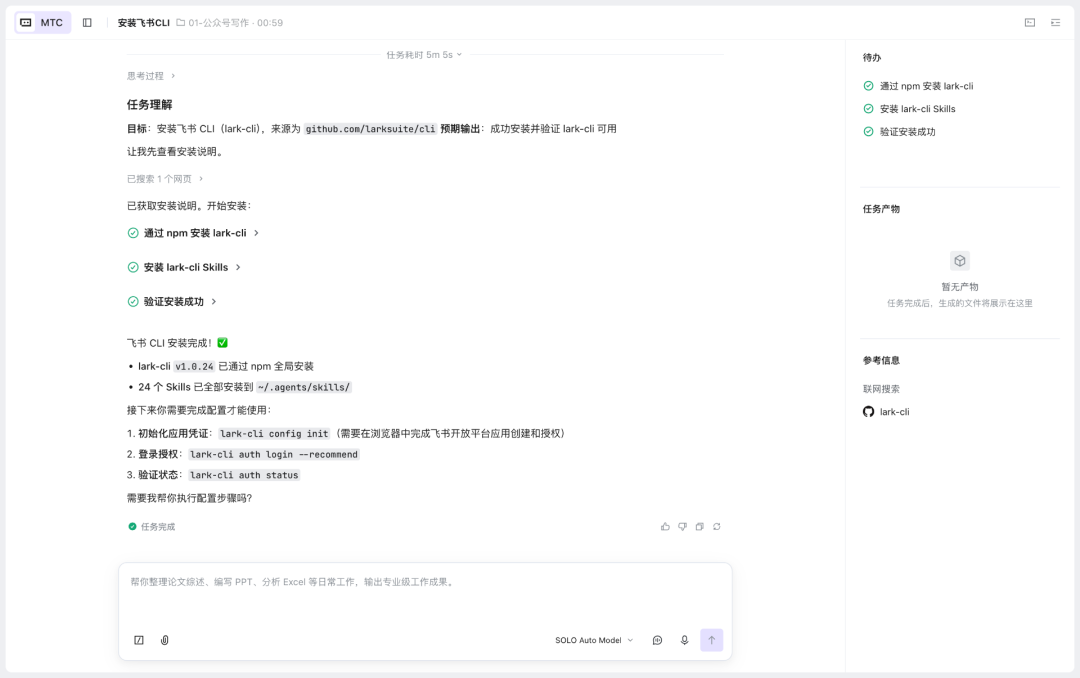1080x678 pixels.
Task: Click todo item 安装 lark-cli Skills
Action: click(x=909, y=109)
